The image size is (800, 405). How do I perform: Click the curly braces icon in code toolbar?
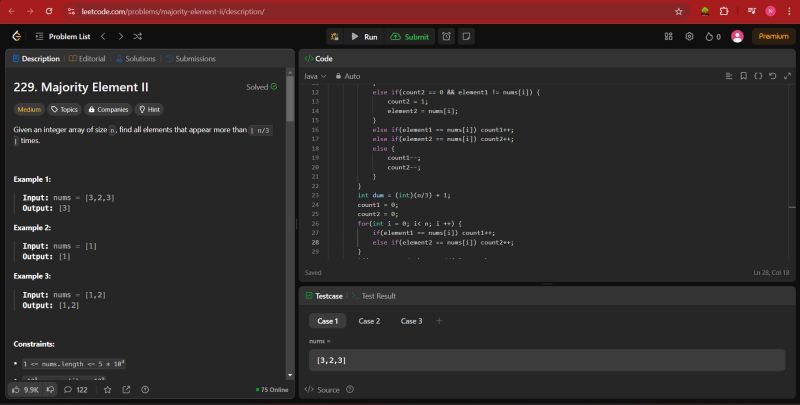[x=758, y=76]
